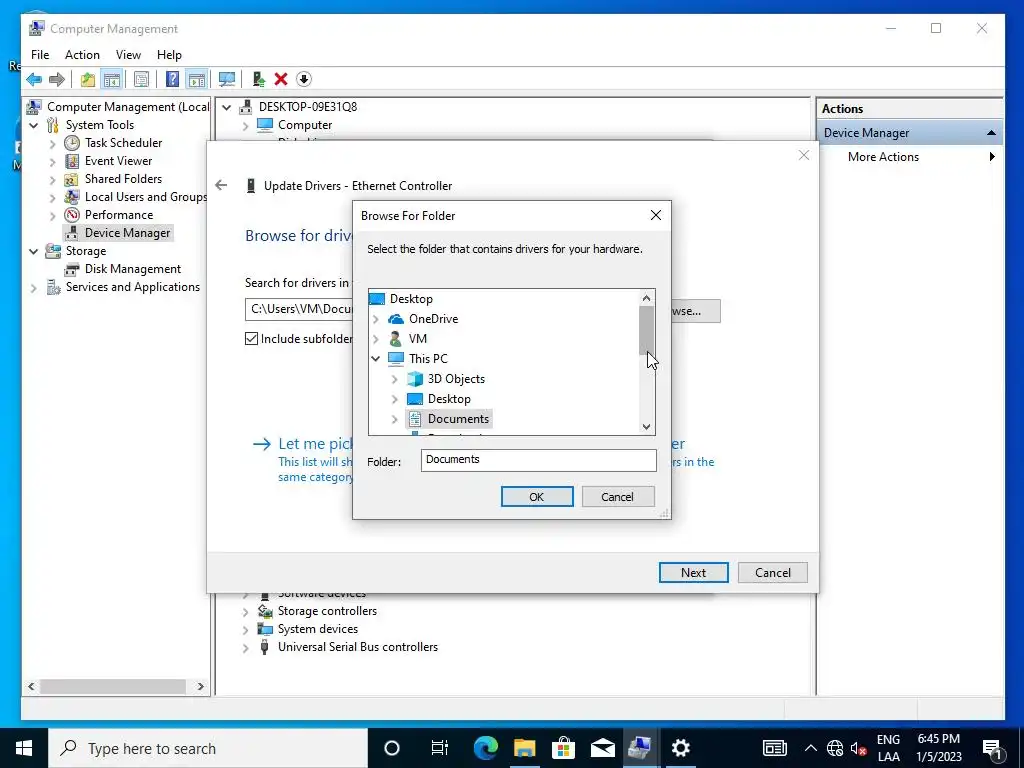Select Performance in console tree
The image size is (1024, 768).
point(119,215)
